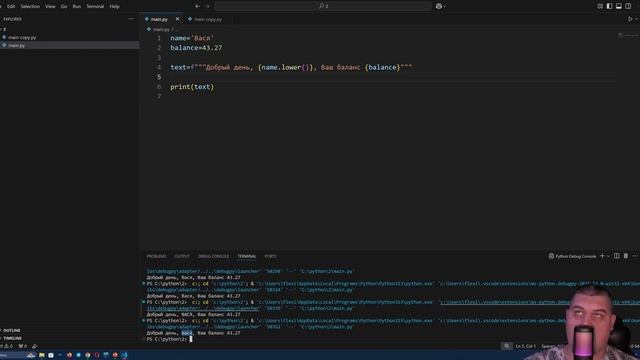
Task: Click the command center search box
Action: pos(323,6)
